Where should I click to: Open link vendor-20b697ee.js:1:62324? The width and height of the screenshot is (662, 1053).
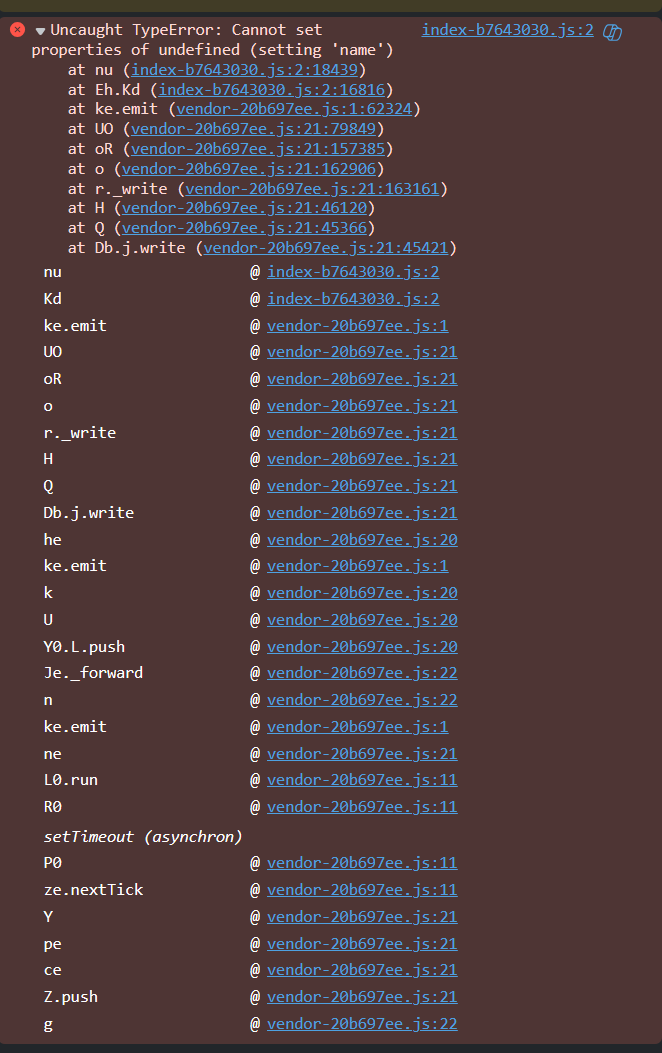[x=294, y=109]
